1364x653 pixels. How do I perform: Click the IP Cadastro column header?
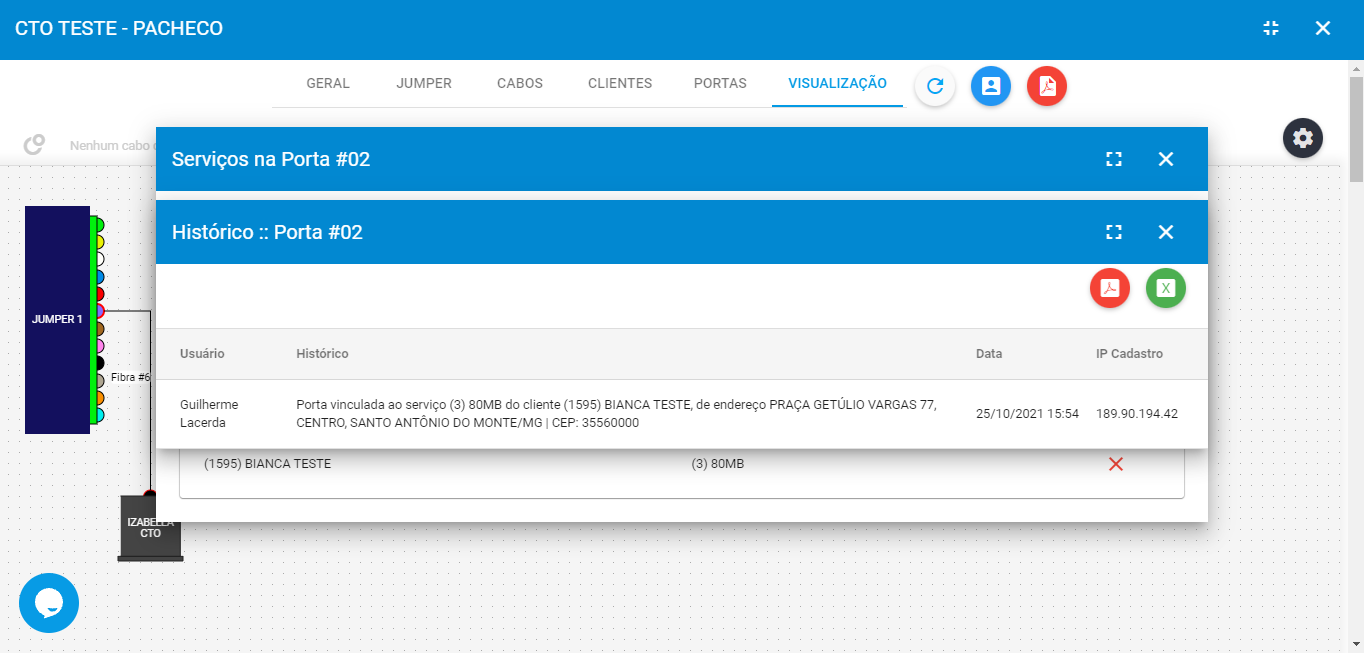point(1129,354)
